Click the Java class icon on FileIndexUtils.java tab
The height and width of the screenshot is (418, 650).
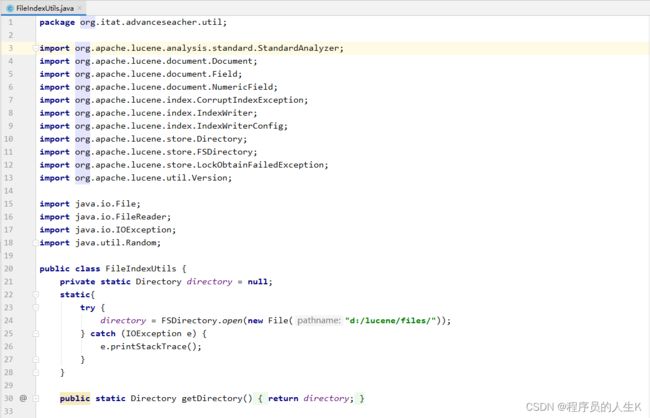(9, 7)
